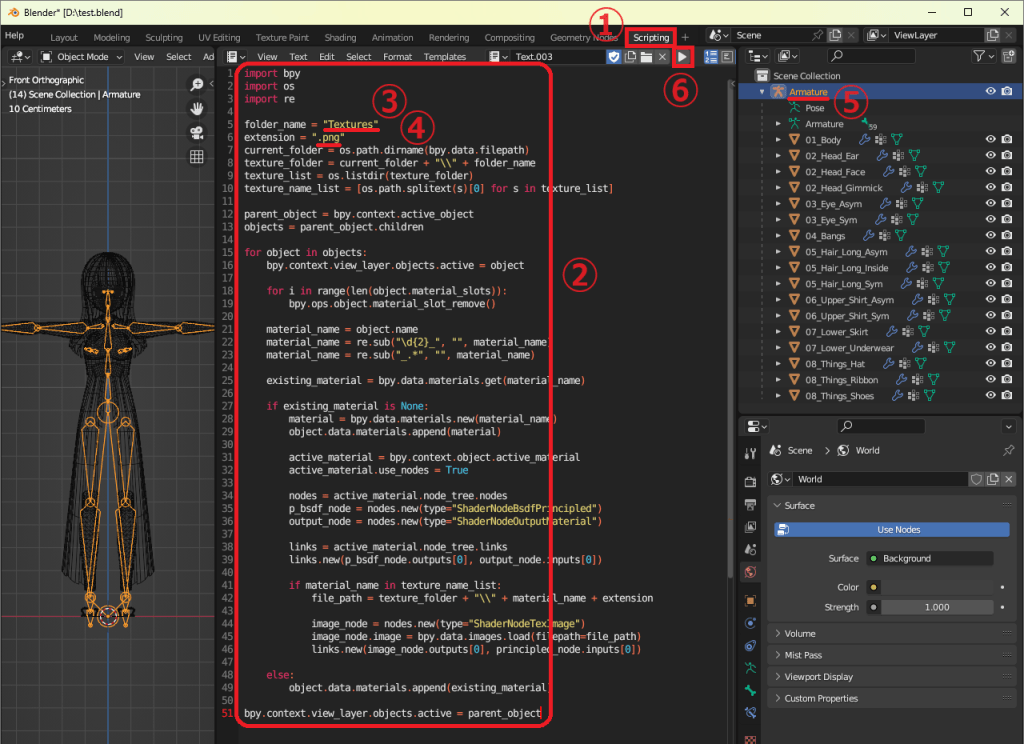The height and width of the screenshot is (744, 1024).
Task: Toggle camera view icon in viewport
Action: [x=197, y=132]
